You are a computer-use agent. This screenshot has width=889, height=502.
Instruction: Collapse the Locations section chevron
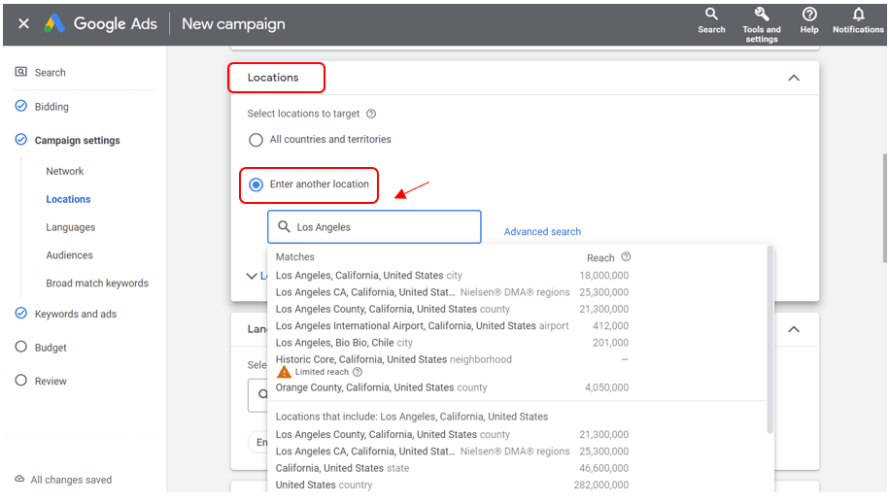pyautogui.click(x=794, y=78)
